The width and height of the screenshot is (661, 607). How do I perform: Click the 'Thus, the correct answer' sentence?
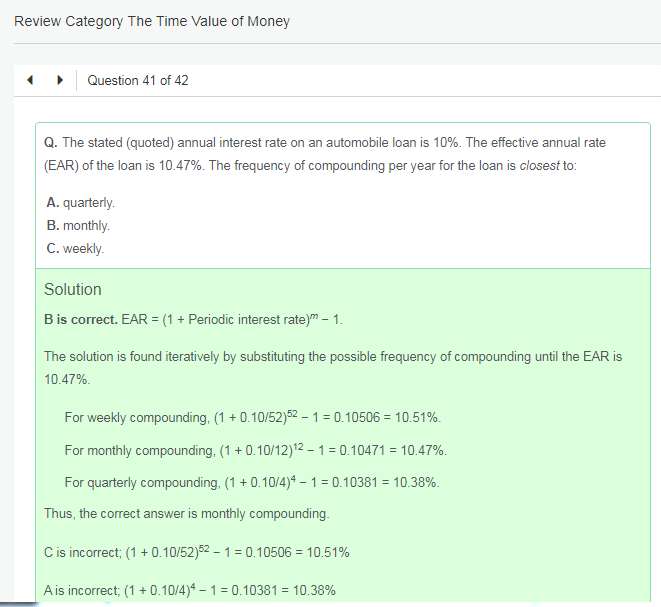click(186, 513)
